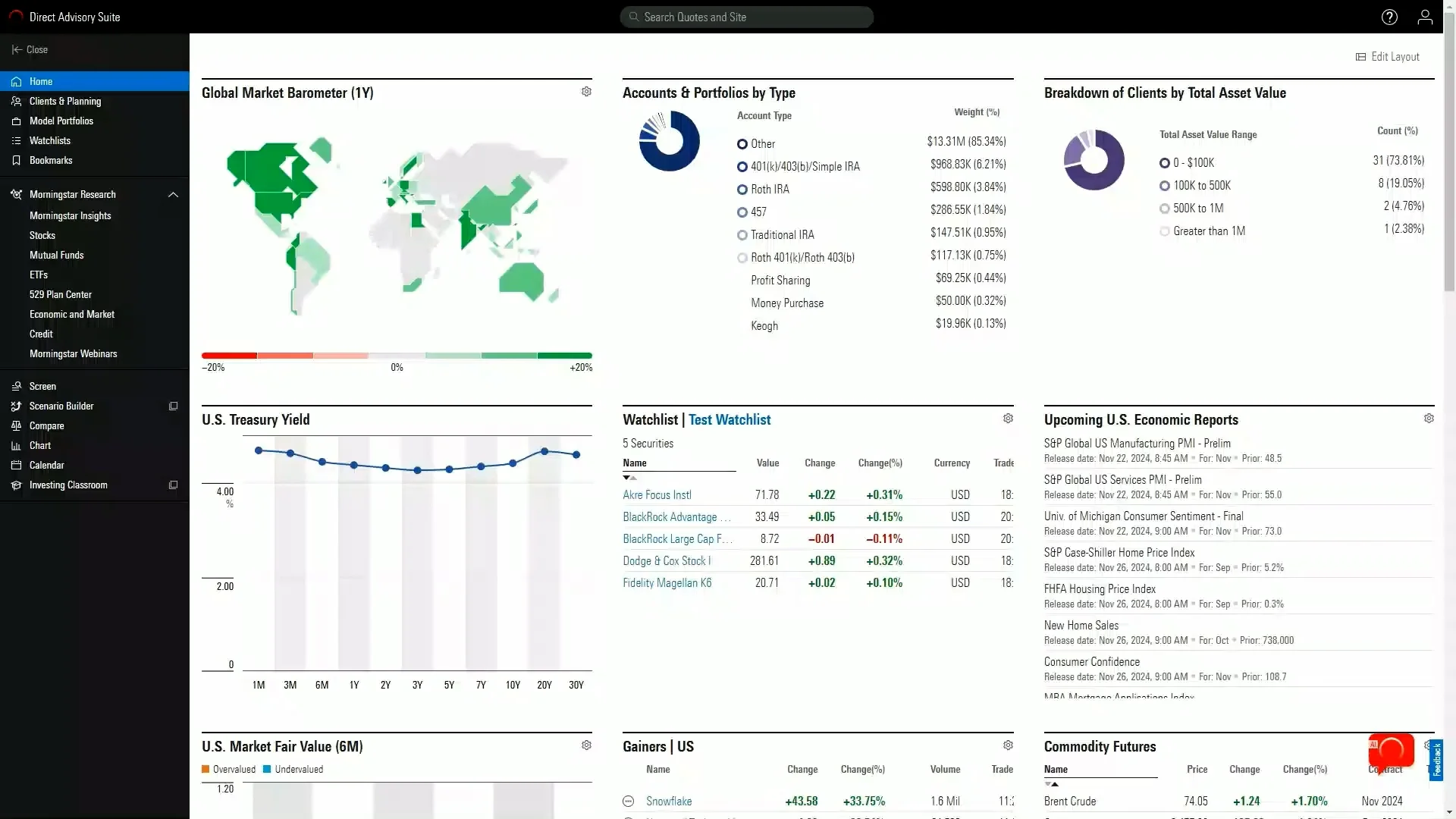Open Watchlists from the sidebar

(x=52, y=140)
